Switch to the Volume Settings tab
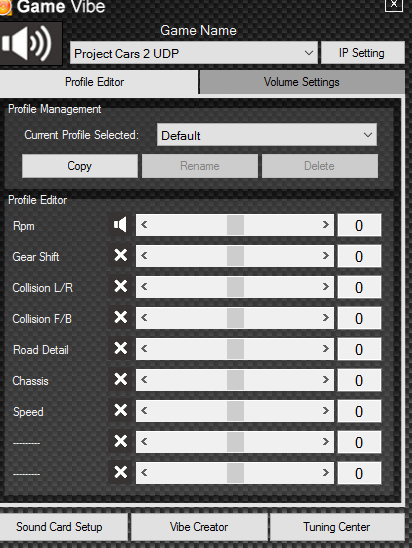The image size is (412, 548). click(302, 82)
